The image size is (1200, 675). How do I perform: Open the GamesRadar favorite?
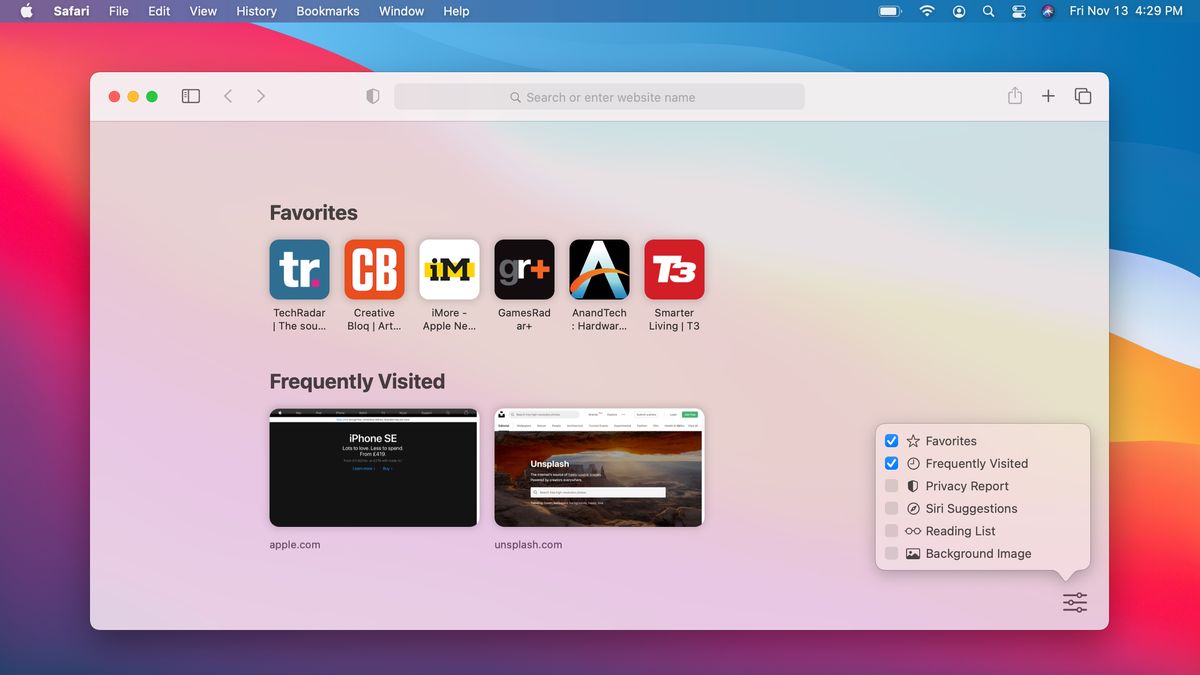(524, 268)
